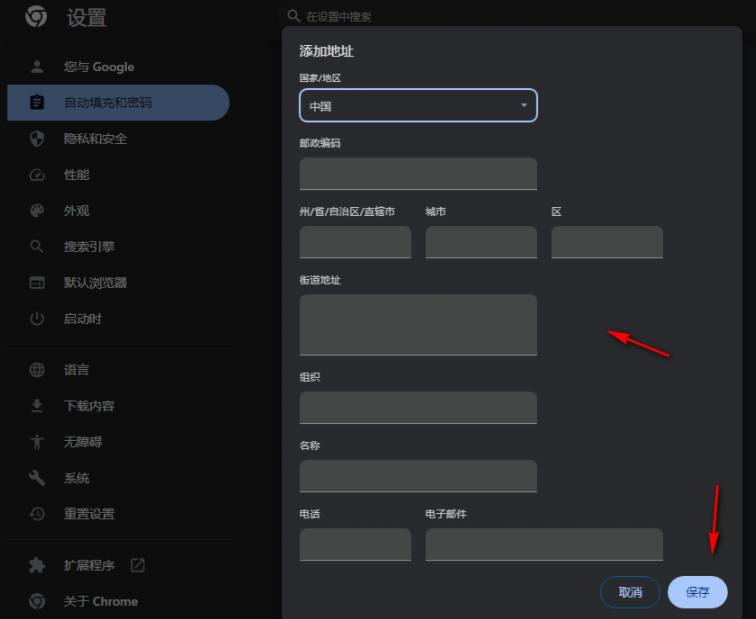This screenshot has width=756, height=619.
Task: Open the 外观 settings page
Action: tap(118, 211)
